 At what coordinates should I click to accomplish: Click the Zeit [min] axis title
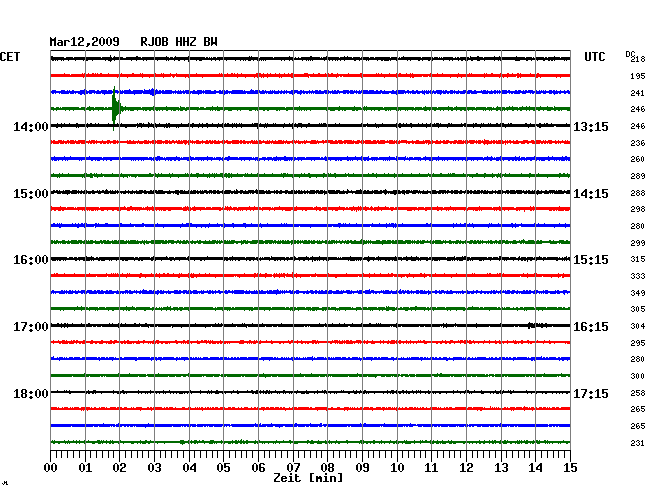point(308,478)
